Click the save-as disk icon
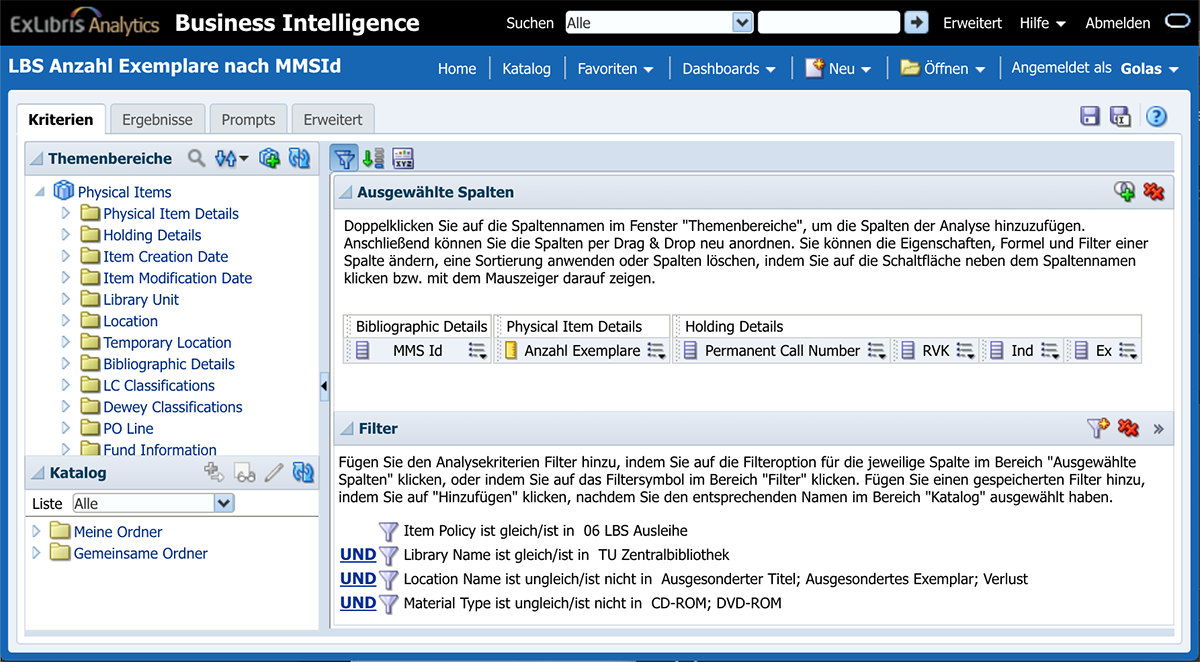The image size is (1200, 662). tap(1121, 116)
